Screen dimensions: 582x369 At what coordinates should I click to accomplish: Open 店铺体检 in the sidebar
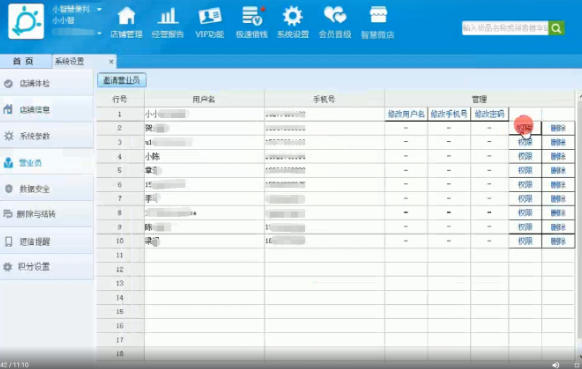pyautogui.click(x=46, y=83)
